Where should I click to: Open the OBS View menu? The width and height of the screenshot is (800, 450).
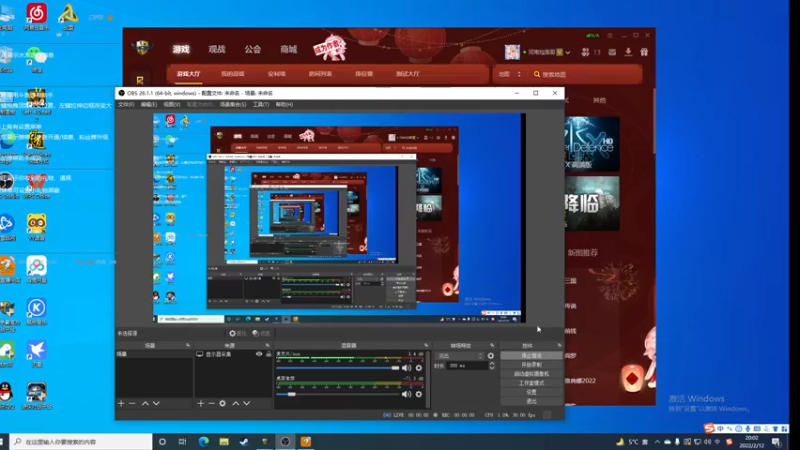pyautogui.click(x=171, y=104)
